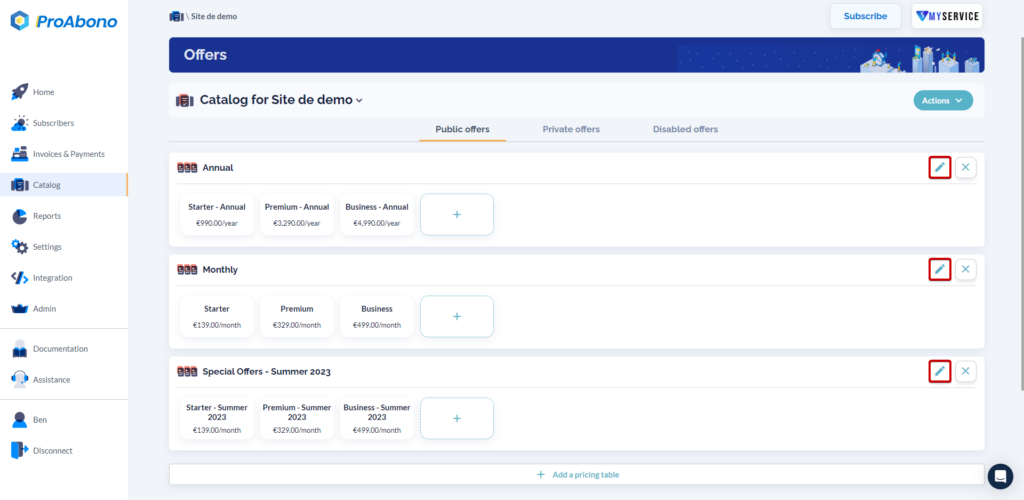The height and width of the screenshot is (500, 1024).
Task: Switch to the Public offers tab
Action: [x=462, y=129]
